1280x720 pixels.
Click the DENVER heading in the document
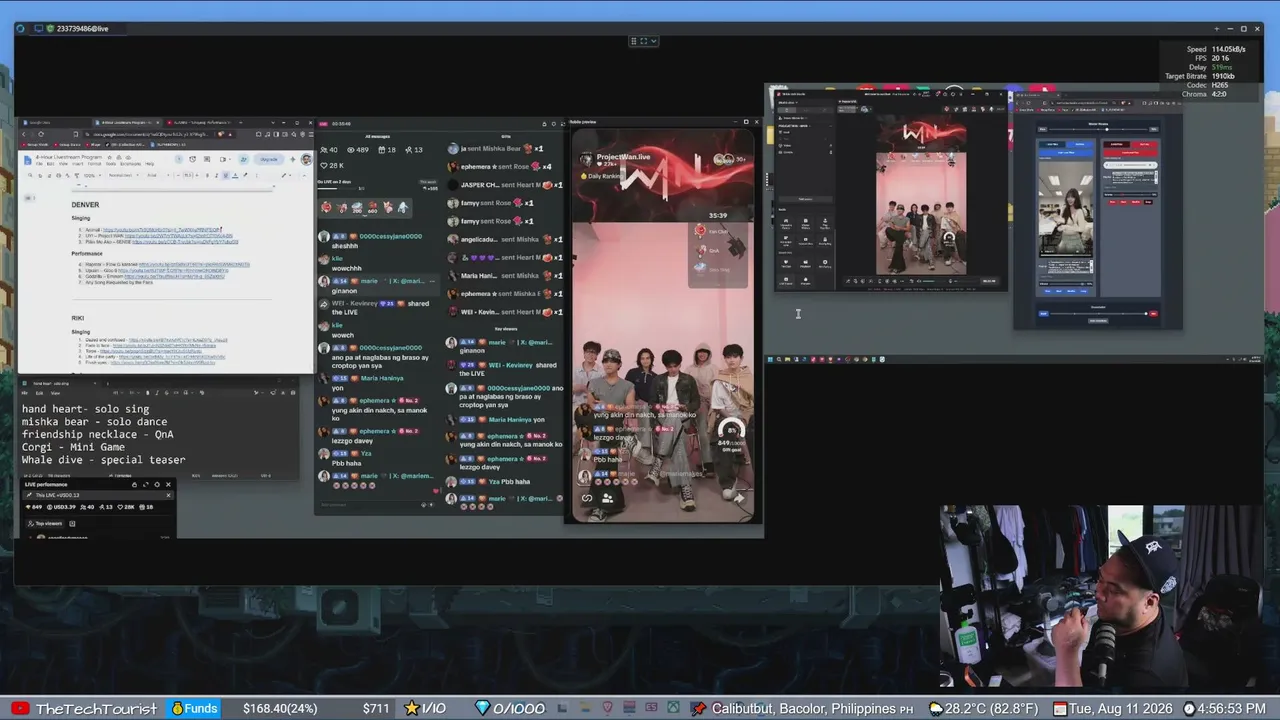(85, 205)
